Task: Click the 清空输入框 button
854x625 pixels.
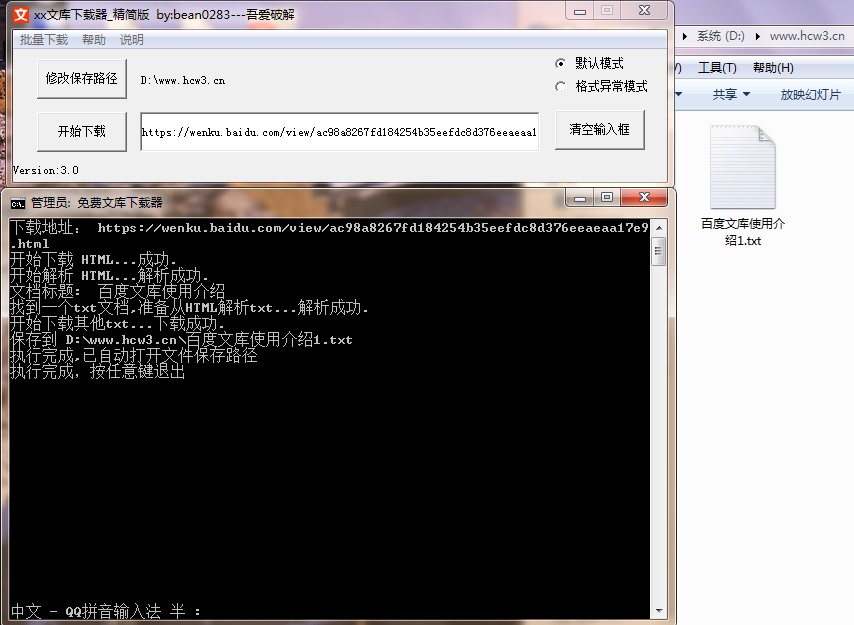Action: click(x=600, y=130)
